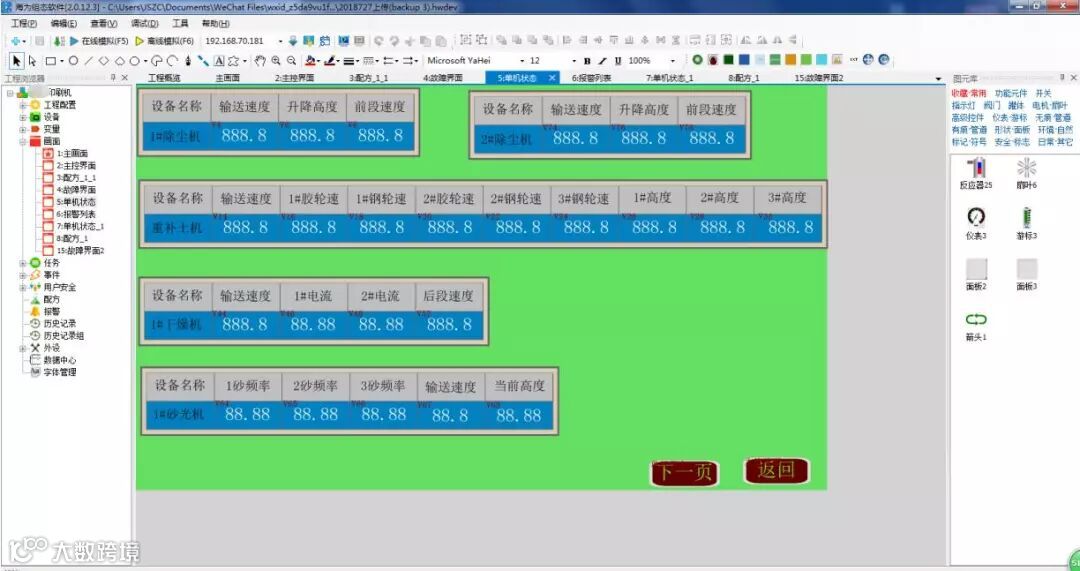Toggle underline text formatting
This screenshot has width=1080, height=571.
coord(618,61)
